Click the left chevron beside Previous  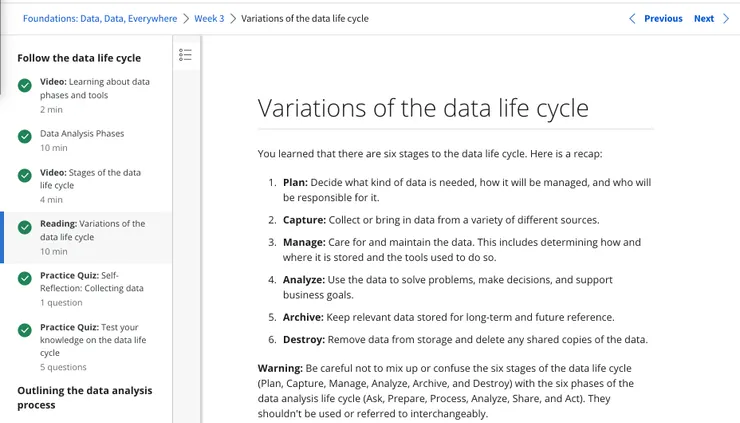pos(632,18)
